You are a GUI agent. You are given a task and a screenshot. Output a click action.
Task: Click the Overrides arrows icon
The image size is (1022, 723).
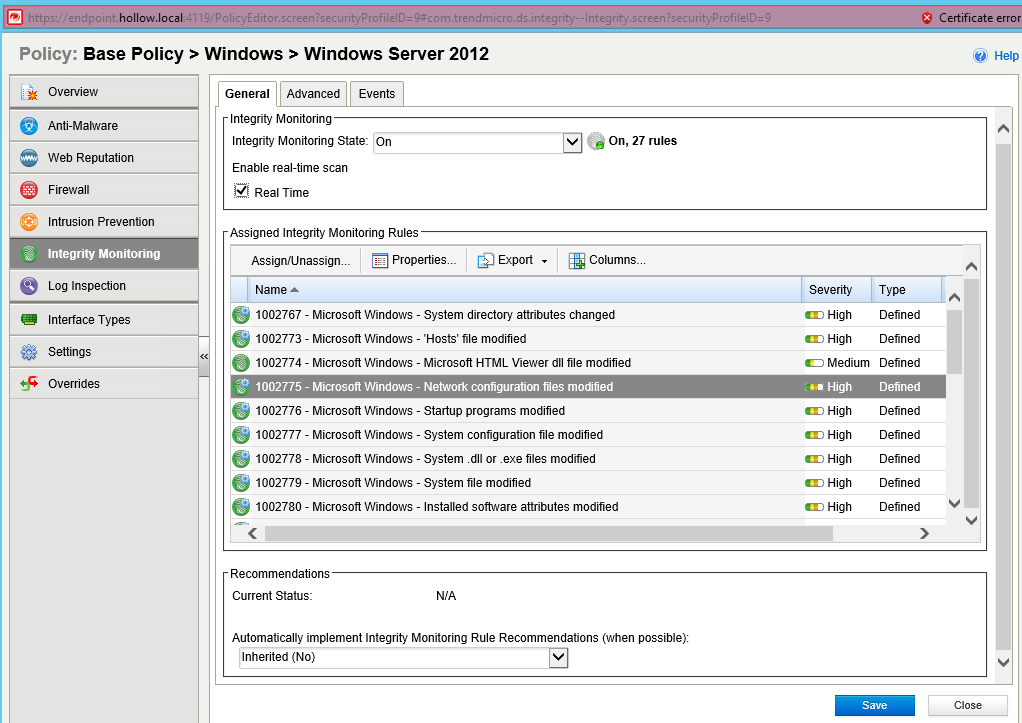29,384
